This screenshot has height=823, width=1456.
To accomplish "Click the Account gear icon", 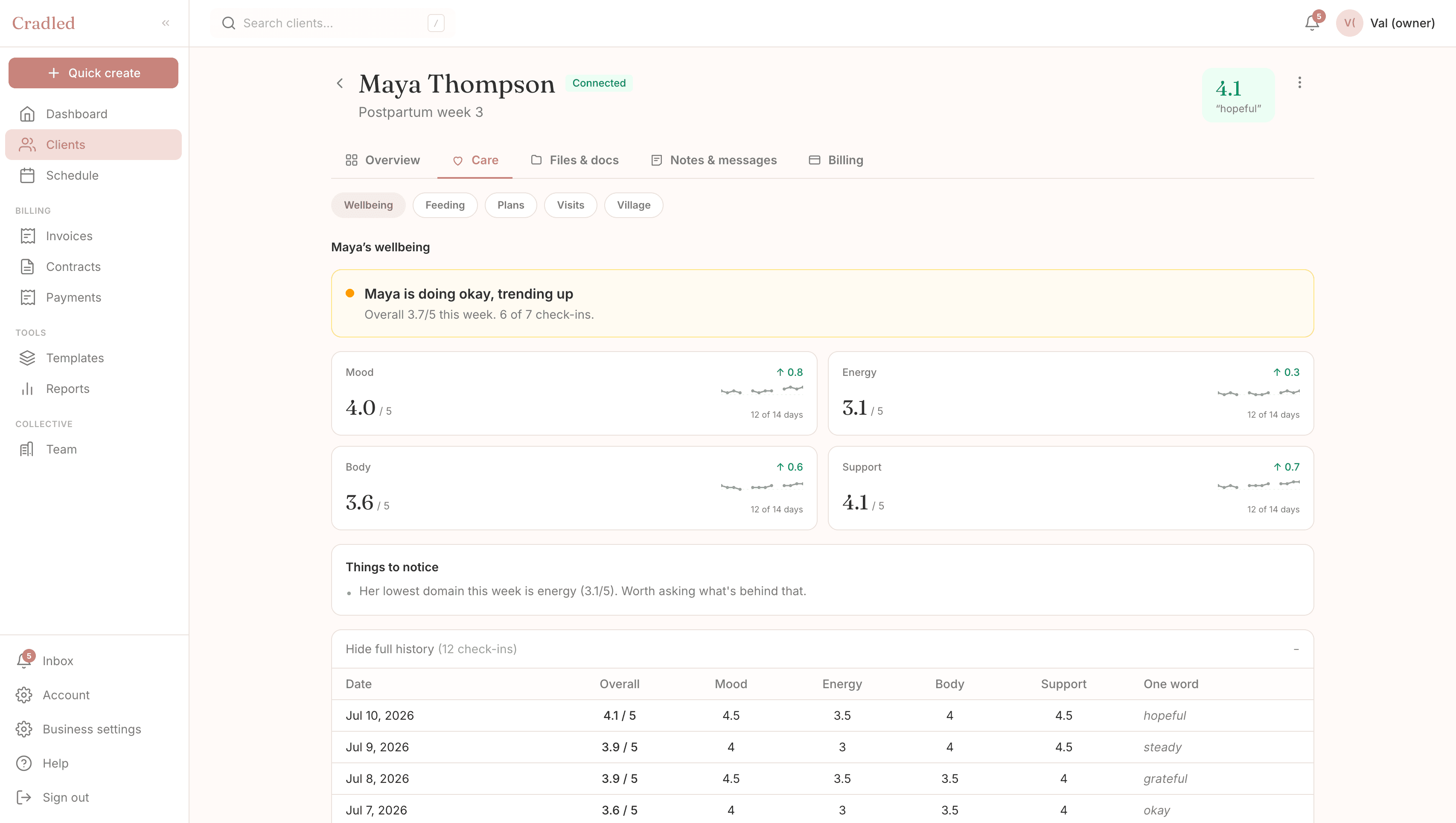I will [24, 695].
